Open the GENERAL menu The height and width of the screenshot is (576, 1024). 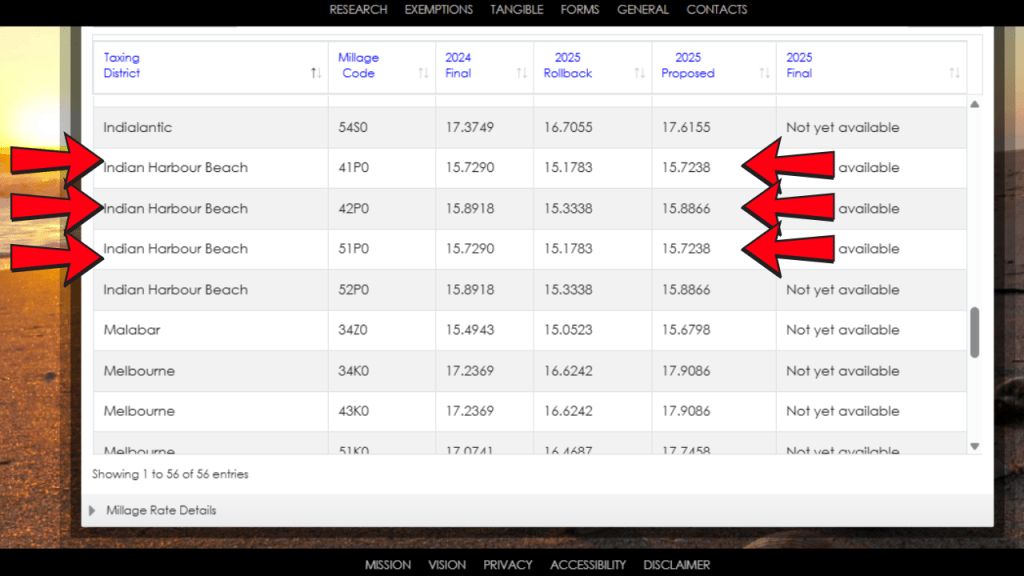643,9
